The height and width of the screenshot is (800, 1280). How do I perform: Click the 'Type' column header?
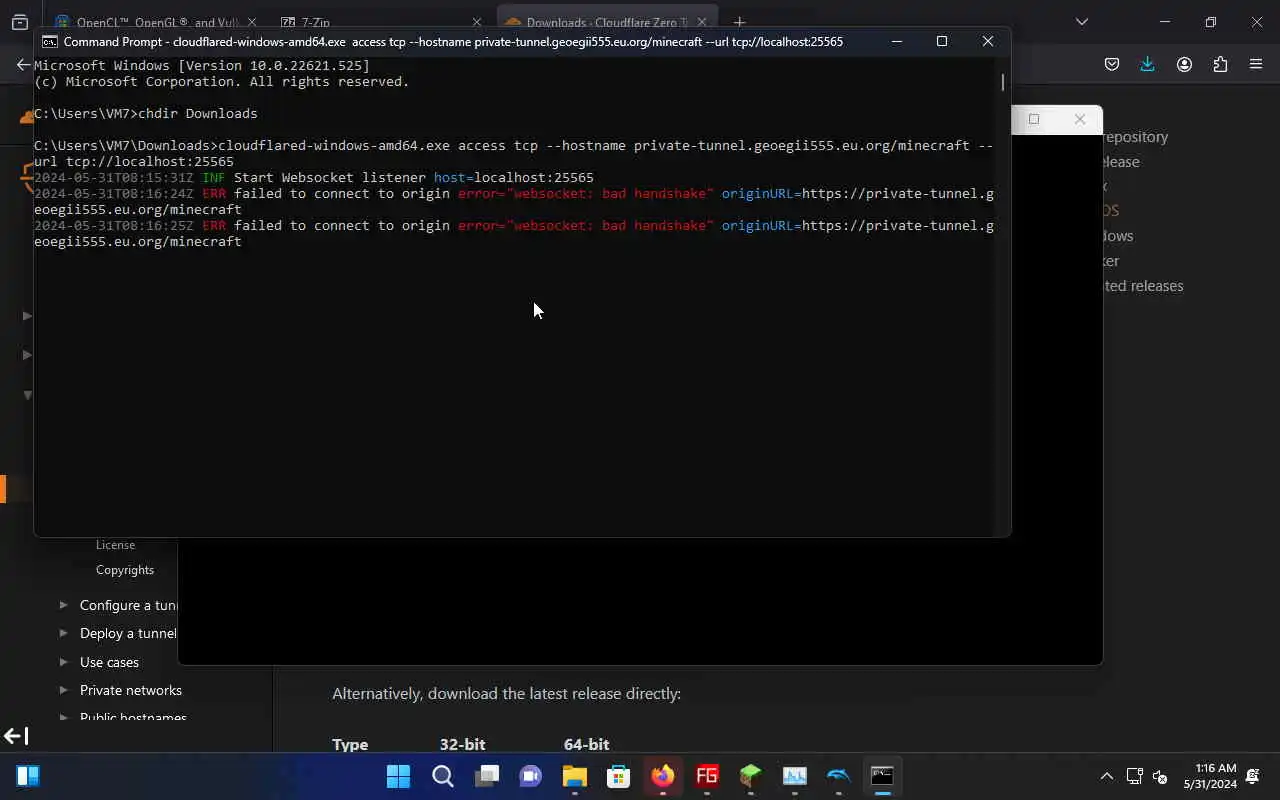click(350, 744)
